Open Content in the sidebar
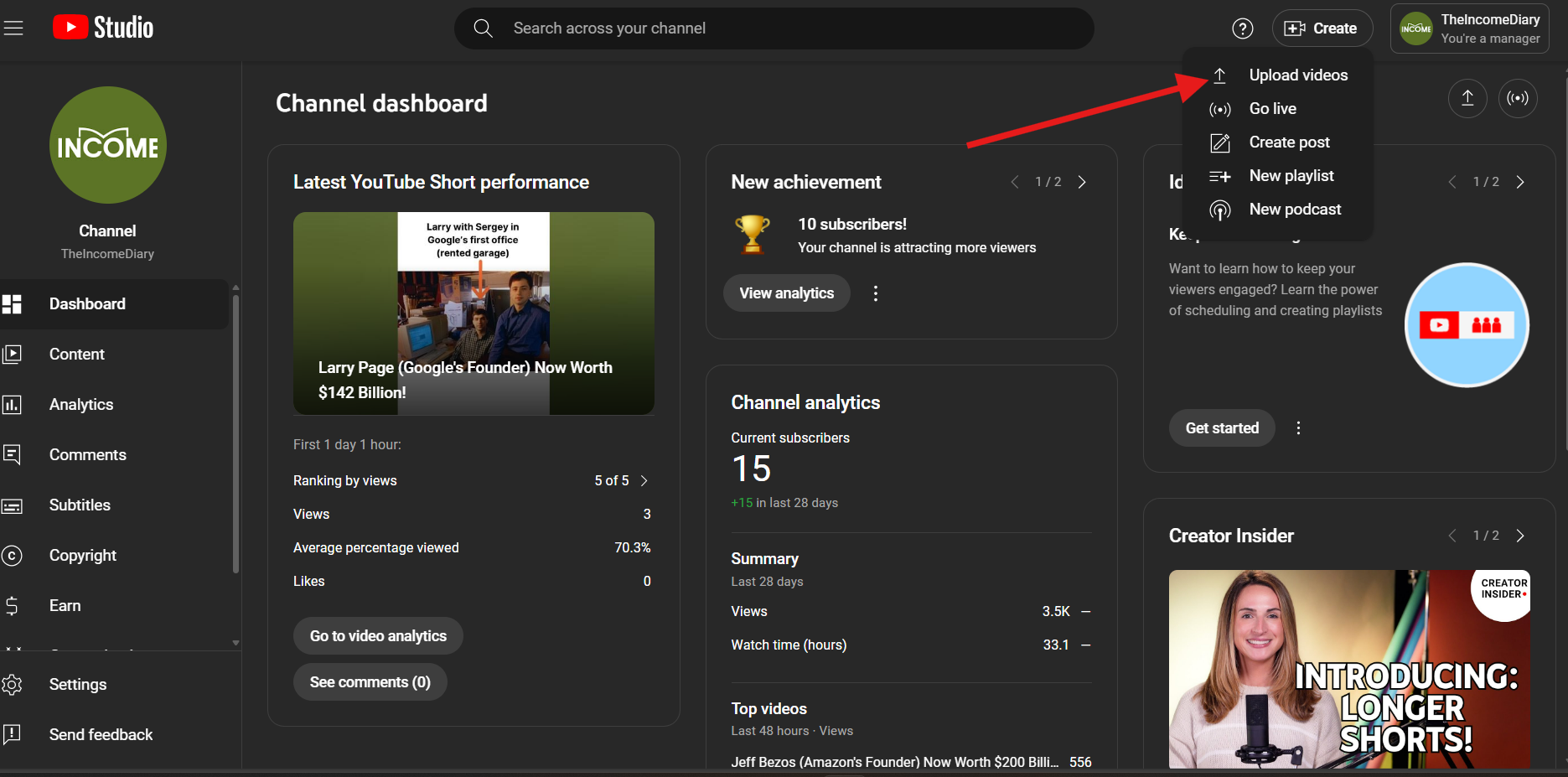 coord(114,355)
